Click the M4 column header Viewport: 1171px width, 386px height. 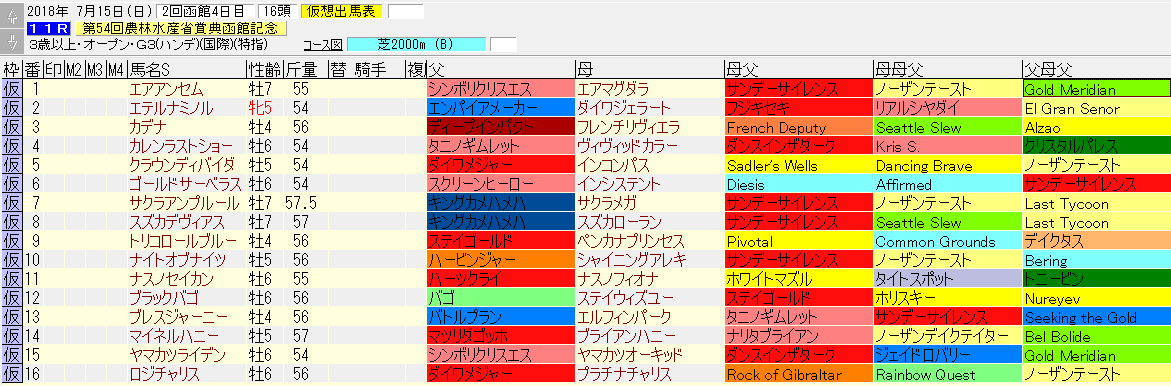116,70
